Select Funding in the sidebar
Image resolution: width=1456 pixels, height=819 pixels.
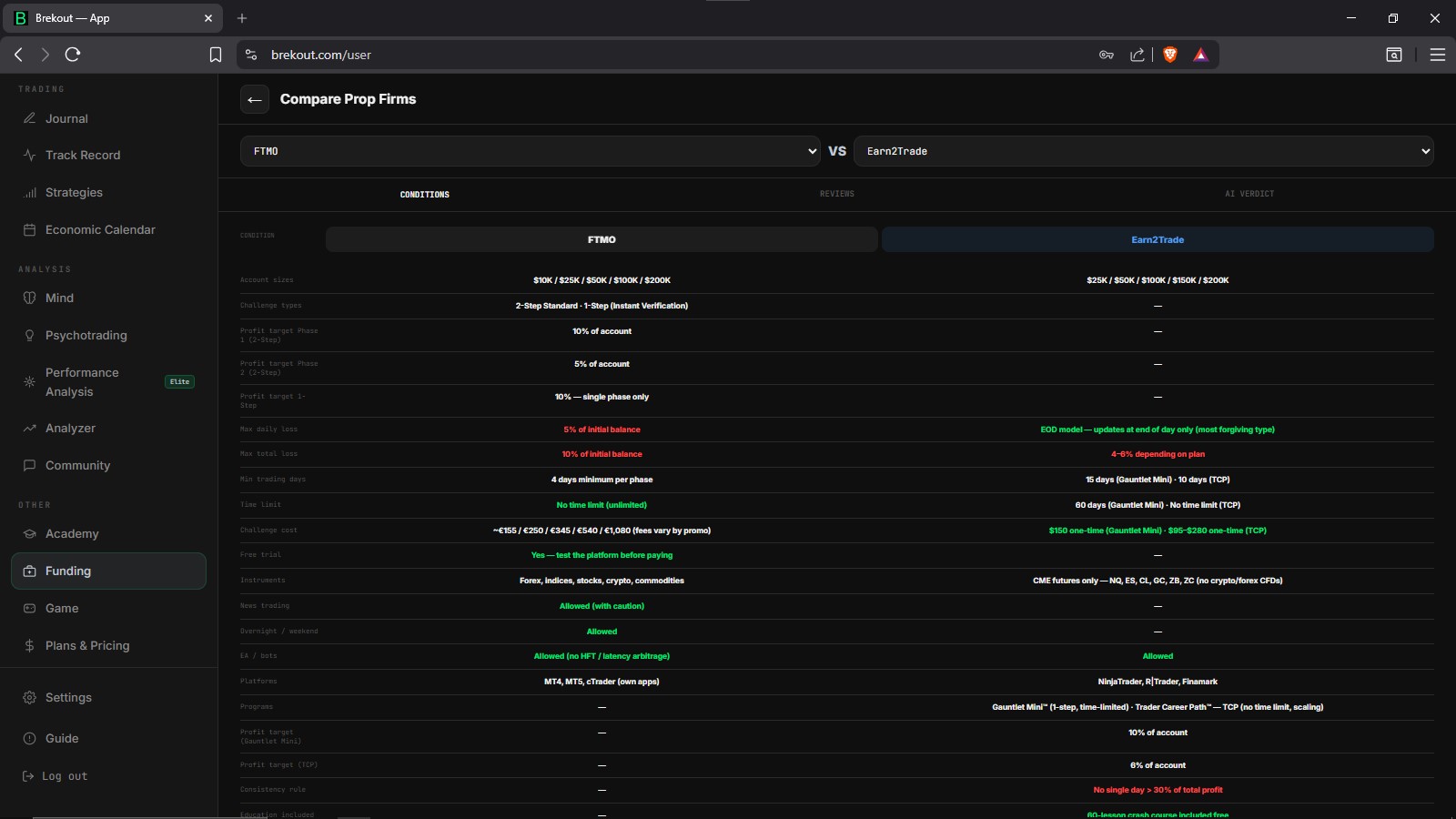[x=108, y=571]
